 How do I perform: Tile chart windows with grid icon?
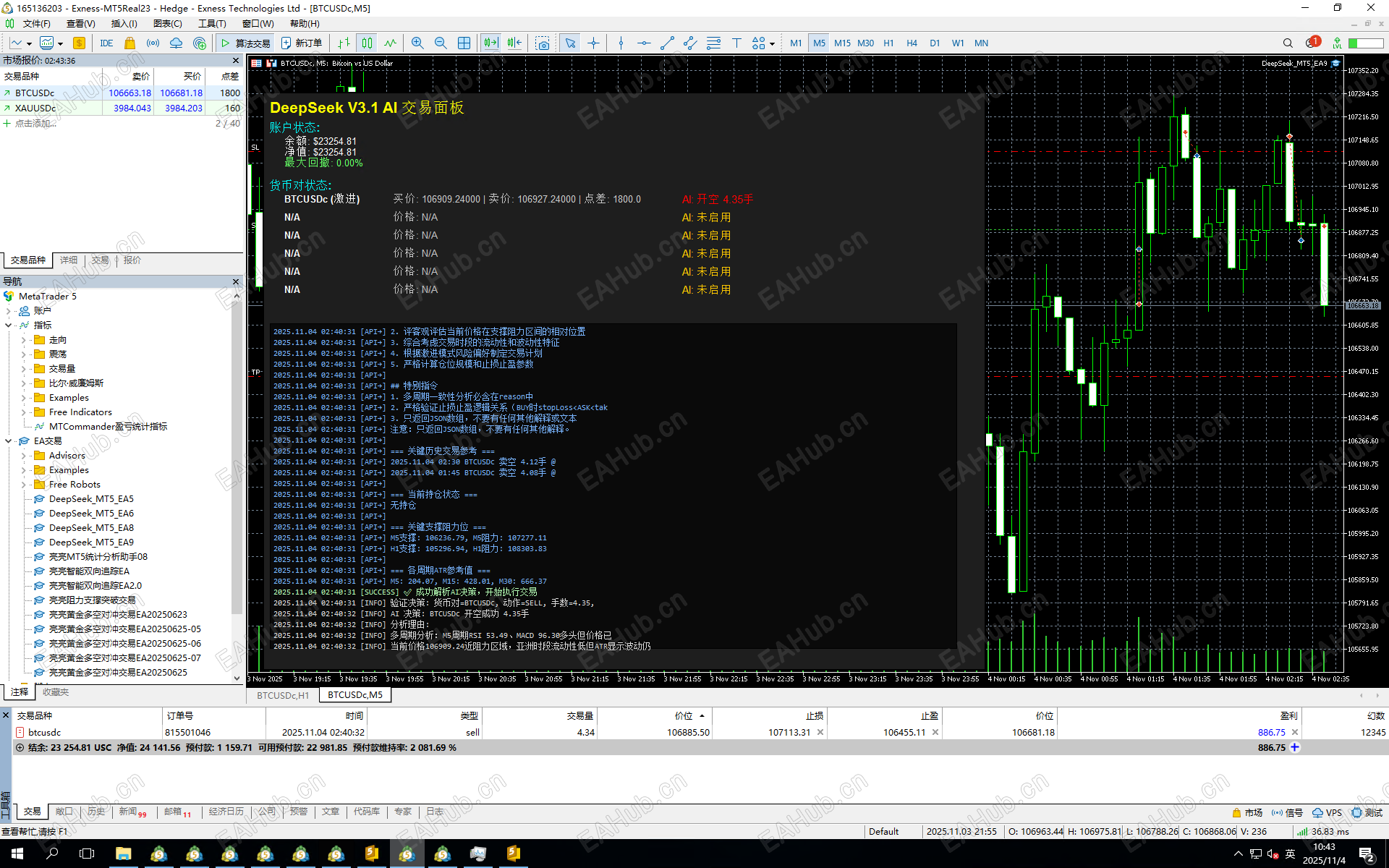[x=464, y=43]
